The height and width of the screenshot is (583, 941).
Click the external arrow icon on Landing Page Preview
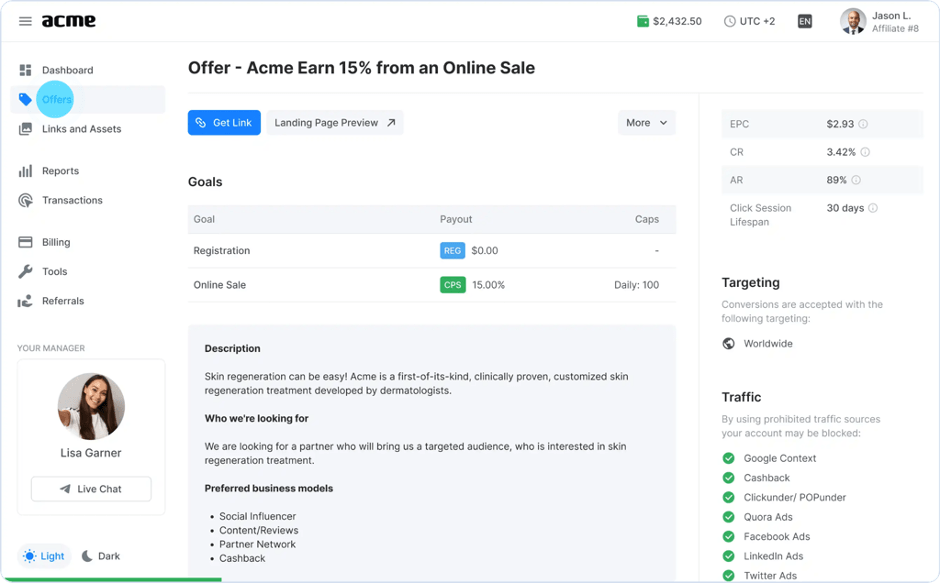click(x=391, y=123)
